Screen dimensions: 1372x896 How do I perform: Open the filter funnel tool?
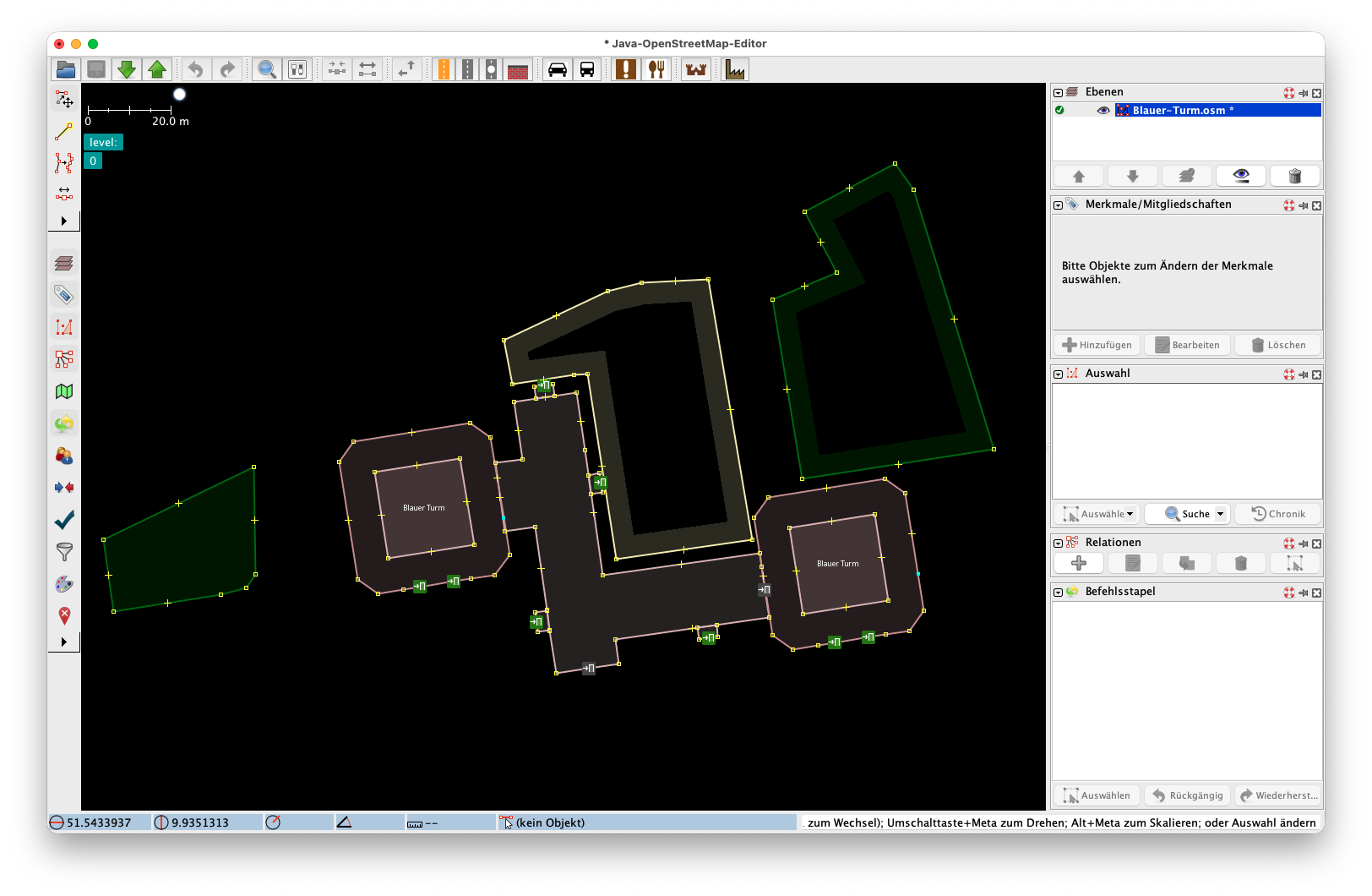pos(64,552)
